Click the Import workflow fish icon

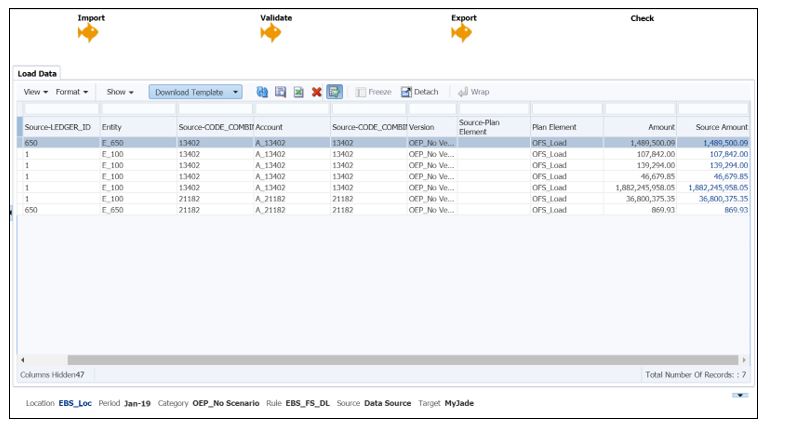point(89,34)
